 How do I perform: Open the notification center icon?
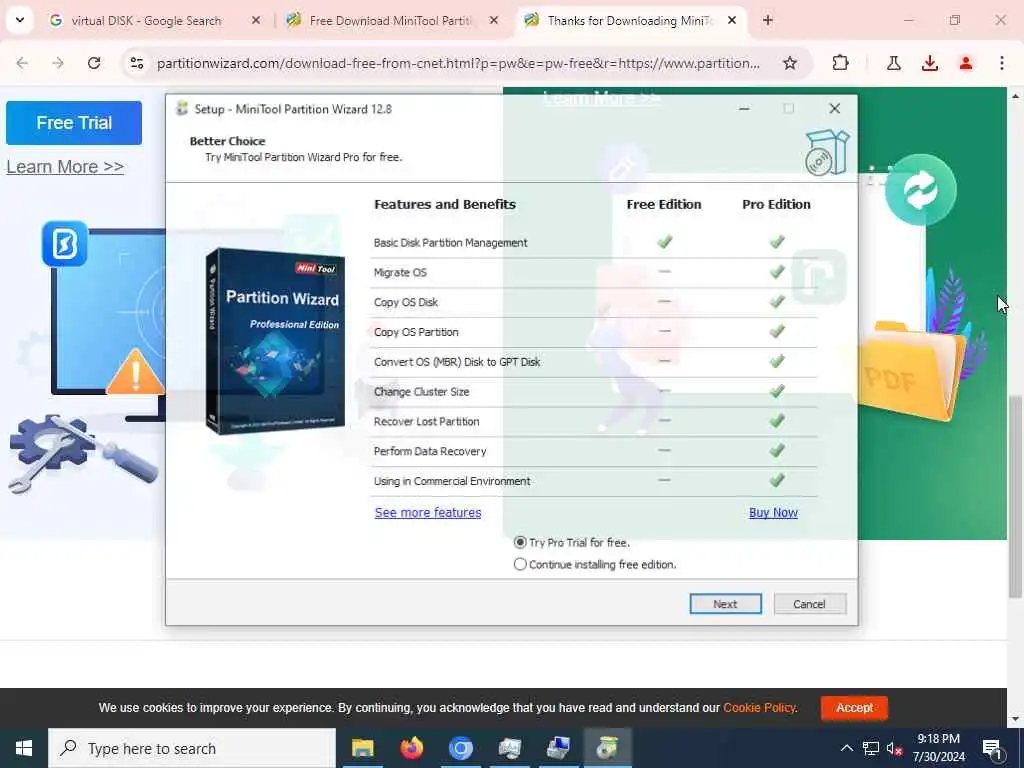[993, 750]
